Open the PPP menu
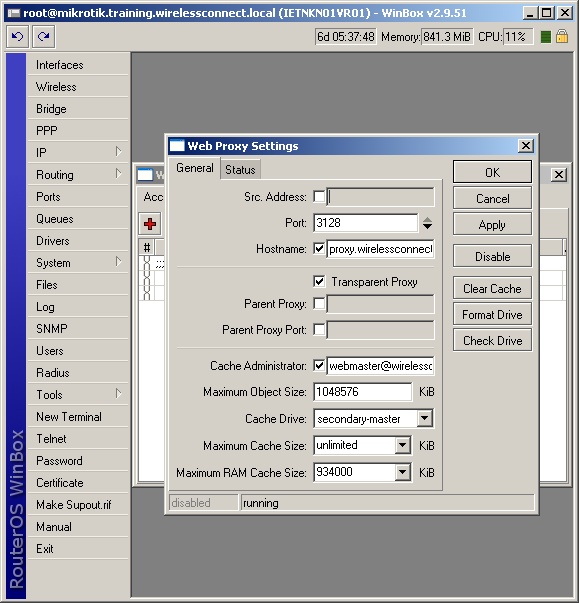 pos(78,131)
